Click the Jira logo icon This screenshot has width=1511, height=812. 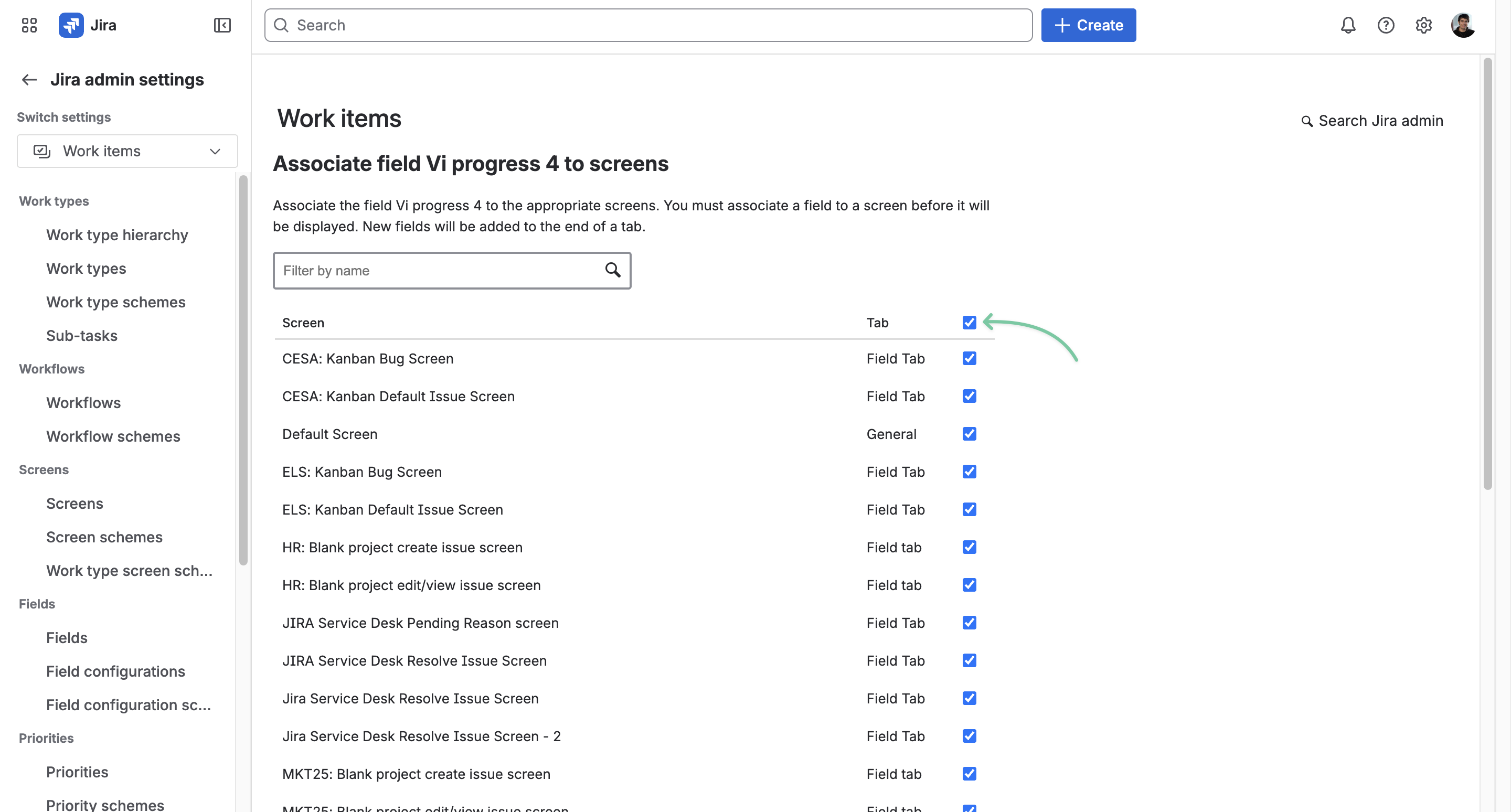point(71,25)
